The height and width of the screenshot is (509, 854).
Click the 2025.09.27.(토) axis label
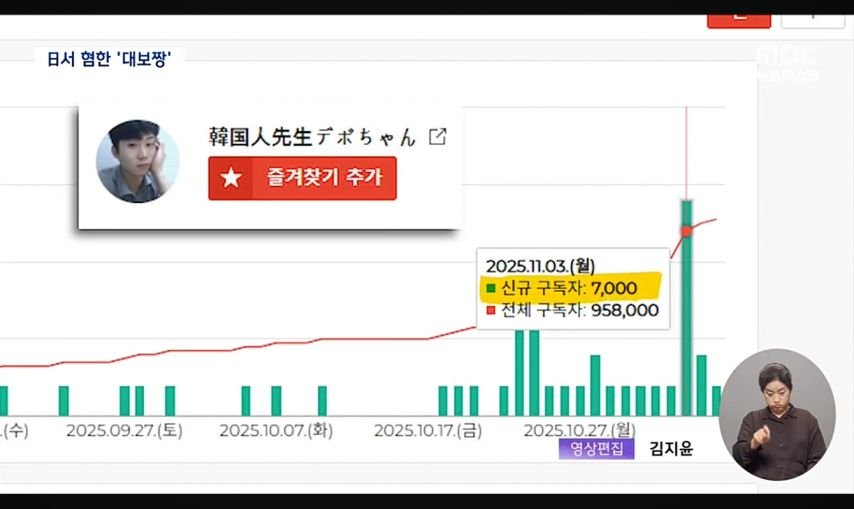coord(124,431)
